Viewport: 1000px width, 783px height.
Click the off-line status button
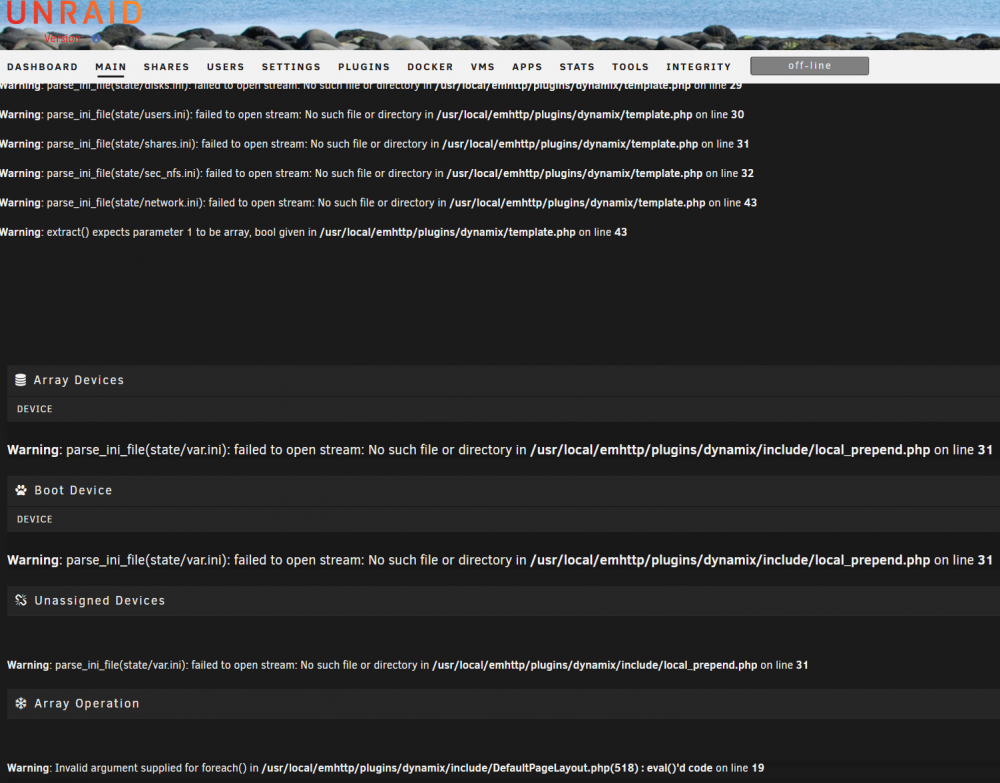coord(809,66)
